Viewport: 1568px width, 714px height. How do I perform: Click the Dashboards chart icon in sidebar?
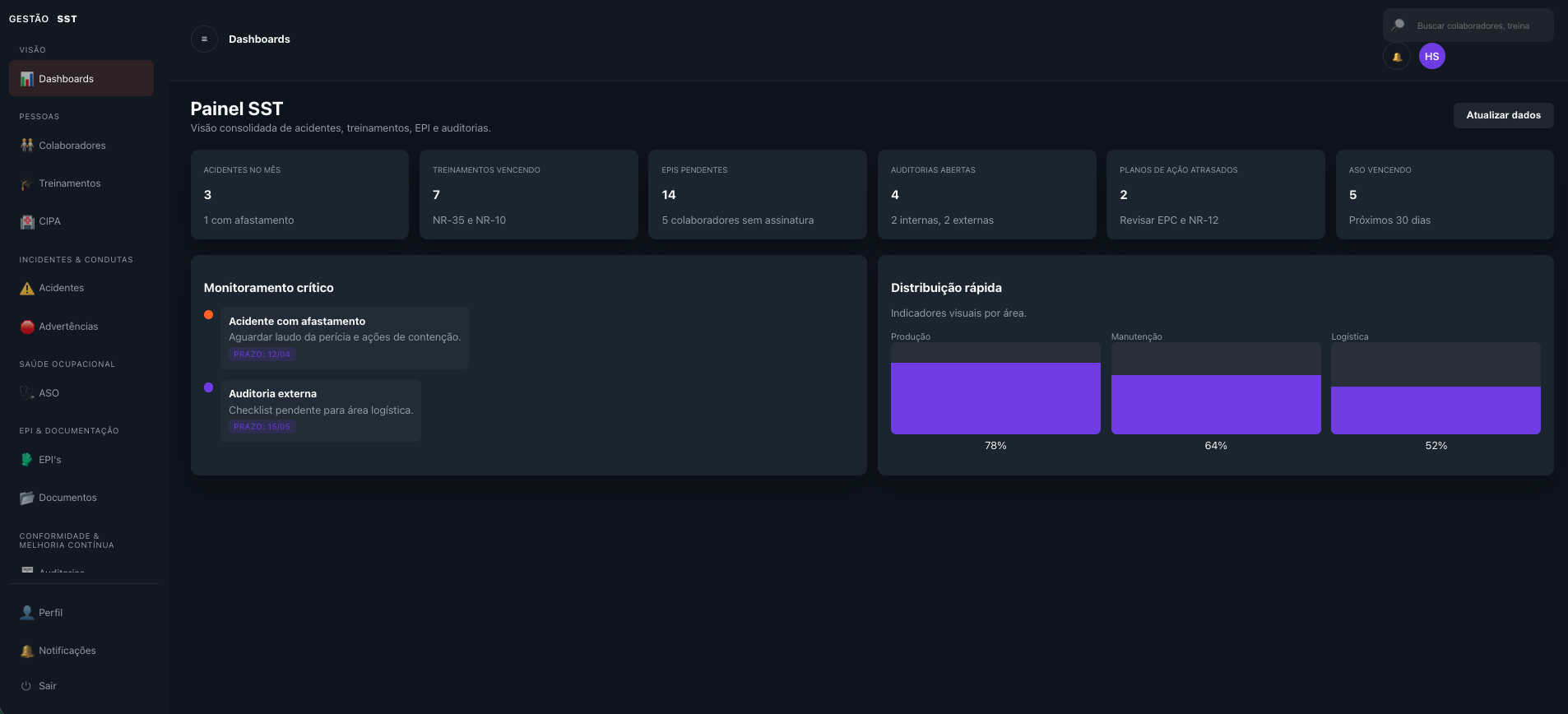click(27, 79)
